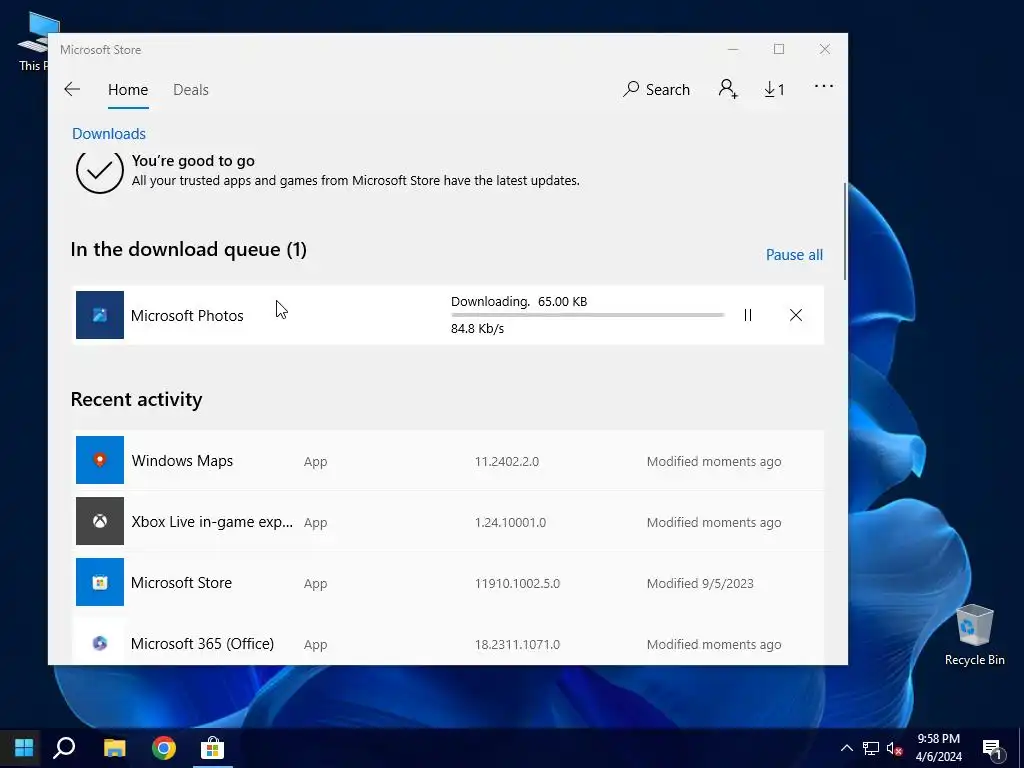Click version 18.2311.1071.0 text

point(517,644)
